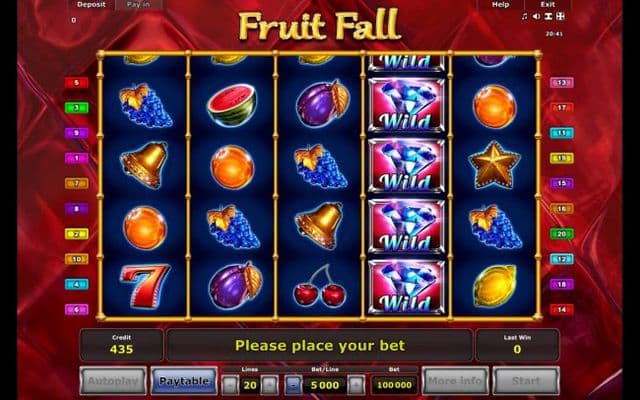Click the gold star symbol
This screenshot has width=640, height=400.
point(494,165)
